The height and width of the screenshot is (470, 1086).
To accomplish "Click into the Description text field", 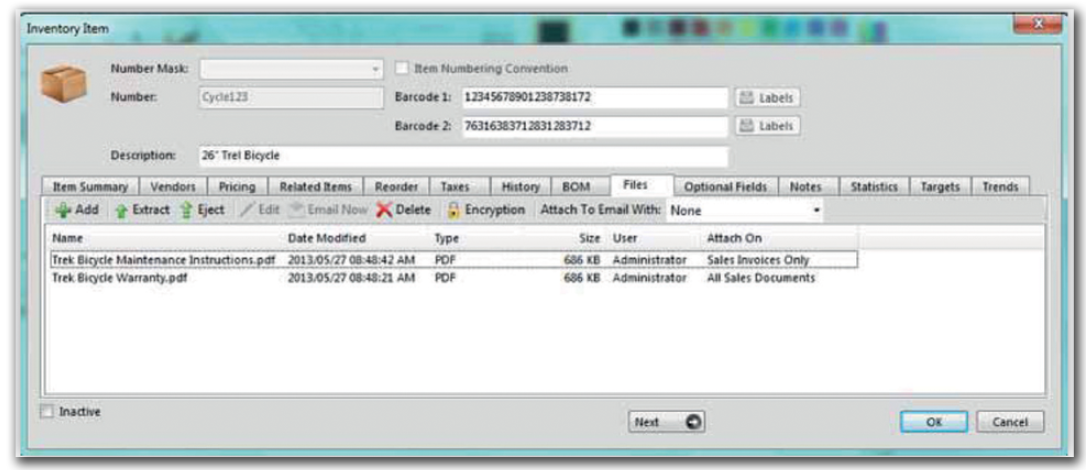I will tap(460, 156).
